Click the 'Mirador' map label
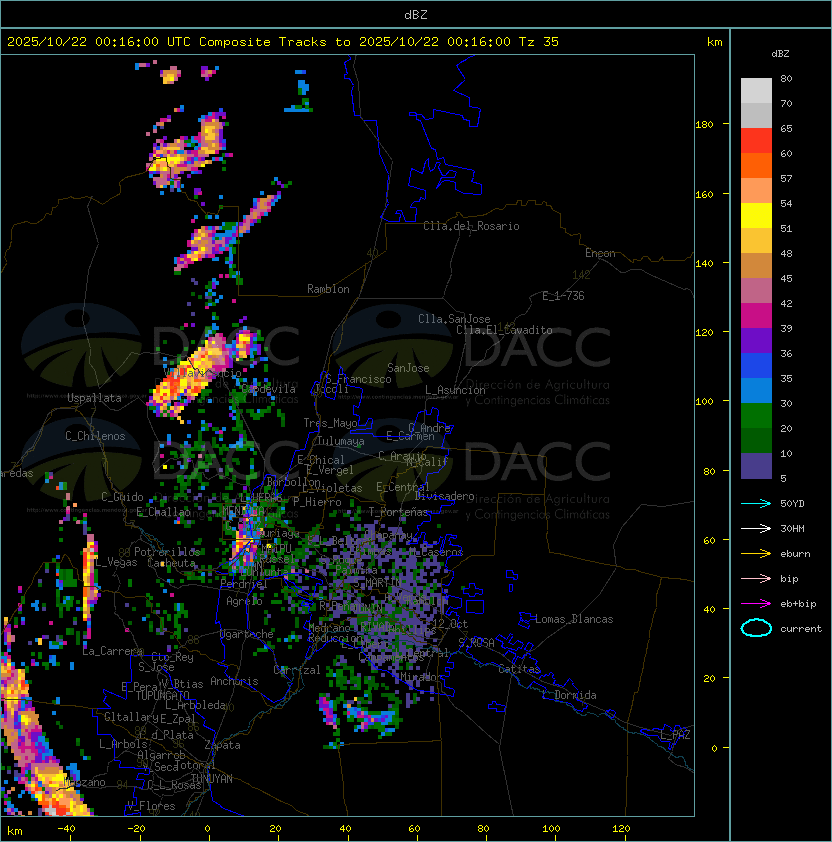Image resolution: width=832 pixels, height=842 pixels. (x=422, y=677)
